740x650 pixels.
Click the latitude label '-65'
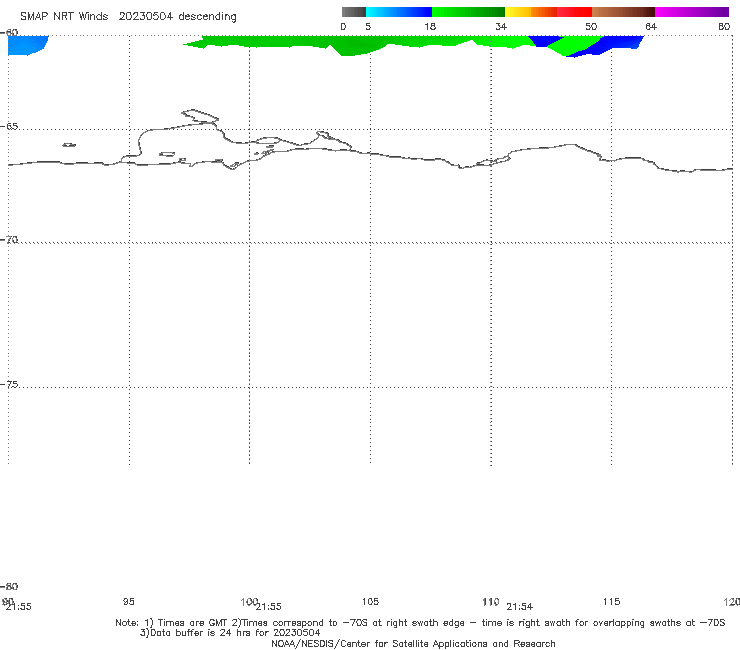[9, 127]
